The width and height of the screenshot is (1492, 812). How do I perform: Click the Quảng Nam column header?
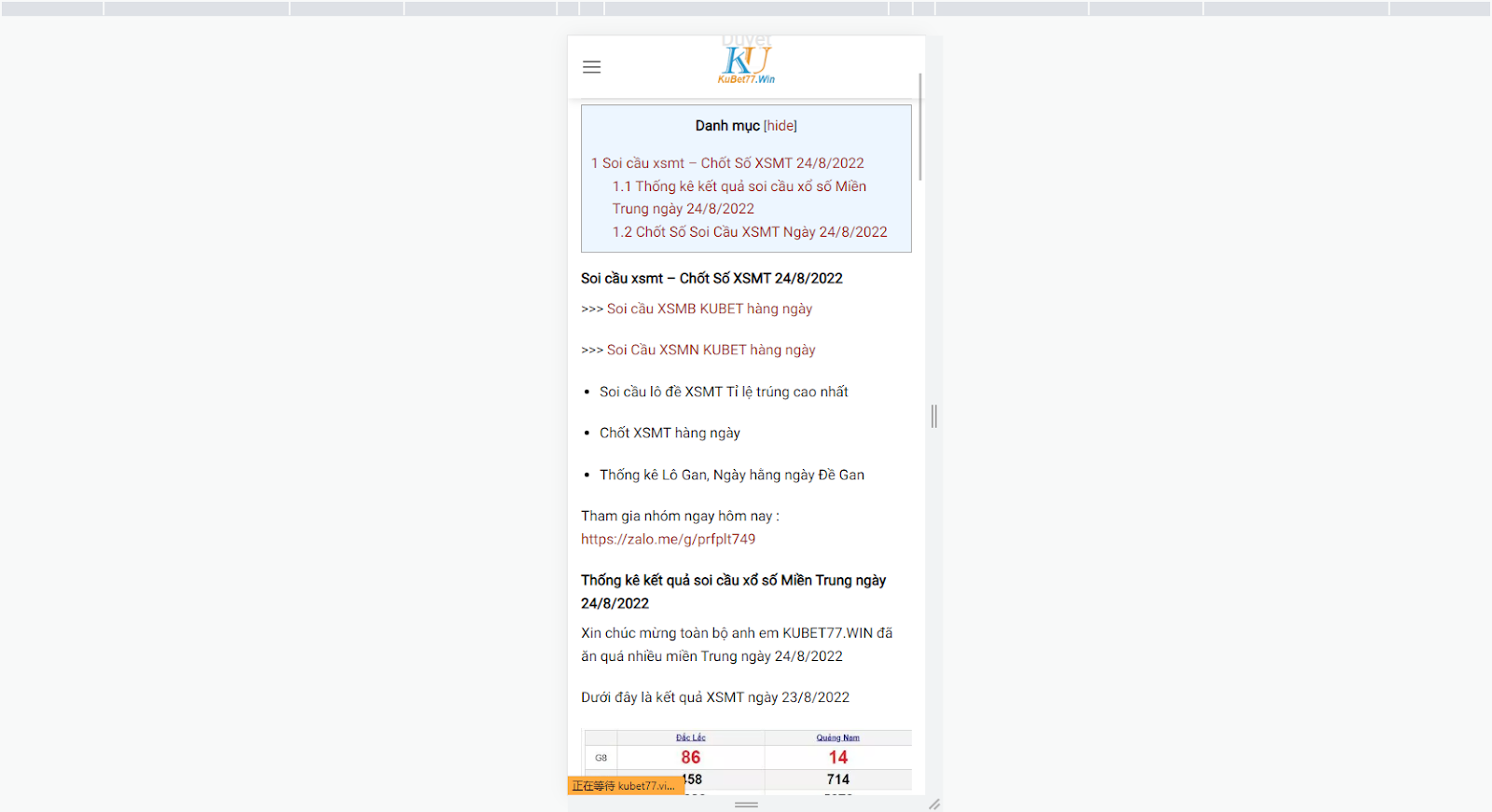(838, 737)
